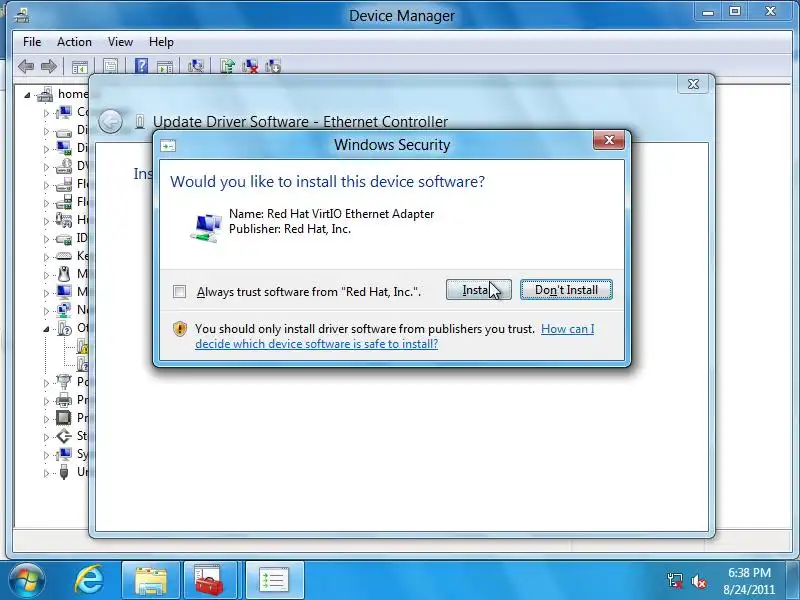800x600 pixels.
Task: Select the home computer root icon in tree
Action: pyautogui.click(x=45, y=94)
